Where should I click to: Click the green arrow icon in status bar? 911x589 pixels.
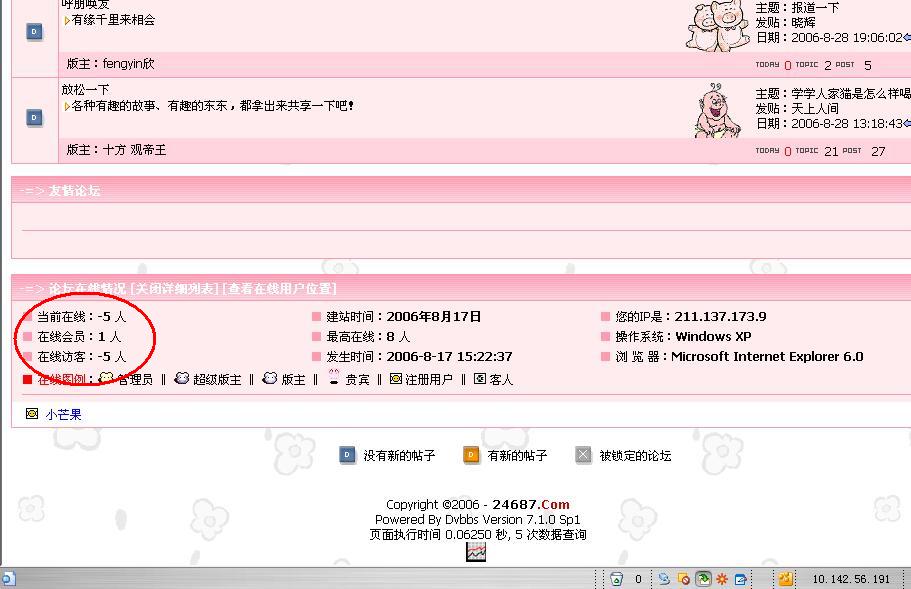703,579
